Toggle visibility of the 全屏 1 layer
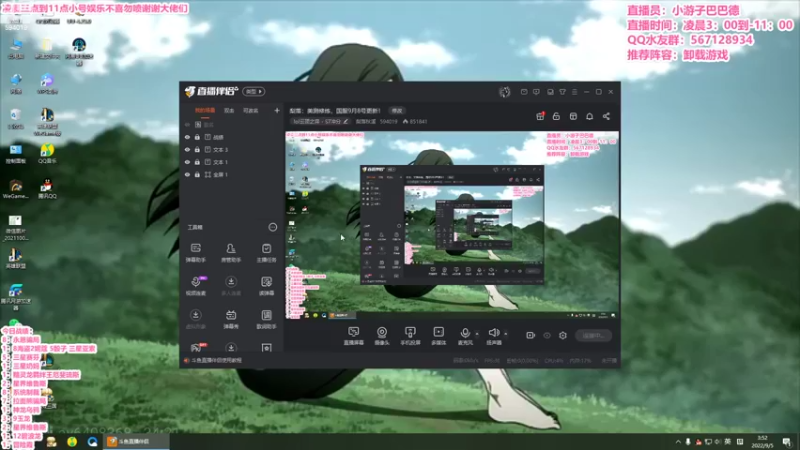The width and height of the screenshot is (800, 450). click(x=187, y=174)
